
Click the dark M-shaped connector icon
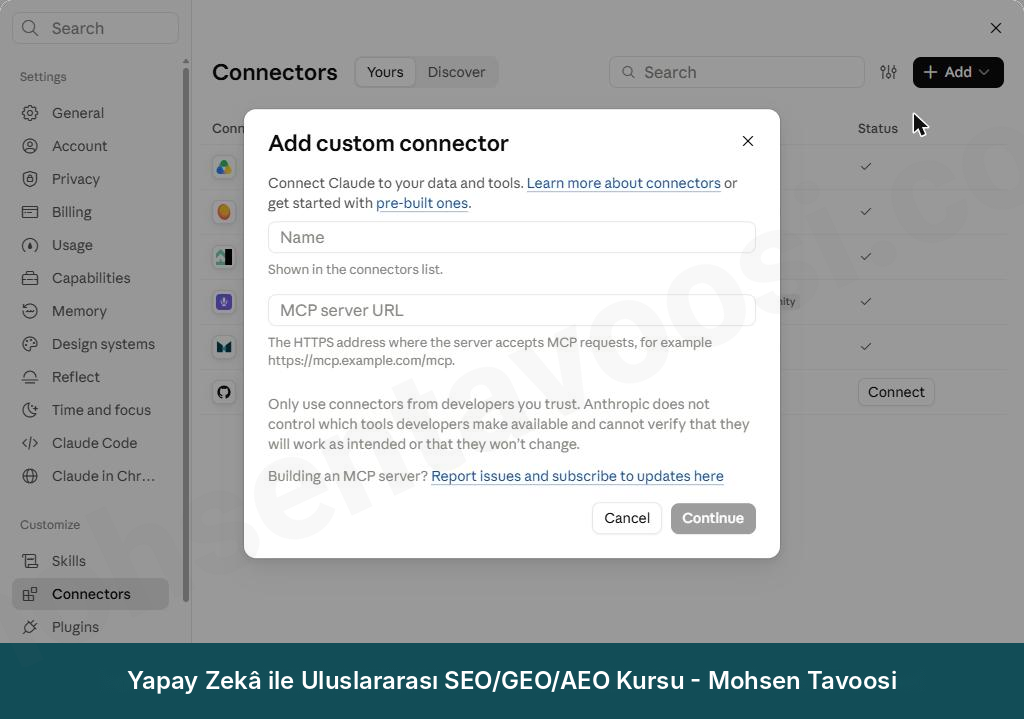tap(224, 347)
